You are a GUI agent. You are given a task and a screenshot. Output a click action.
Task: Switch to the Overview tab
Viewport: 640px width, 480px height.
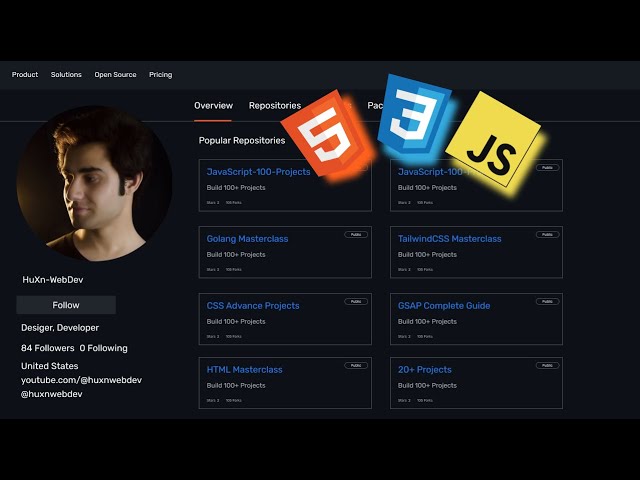pos(213,106)
